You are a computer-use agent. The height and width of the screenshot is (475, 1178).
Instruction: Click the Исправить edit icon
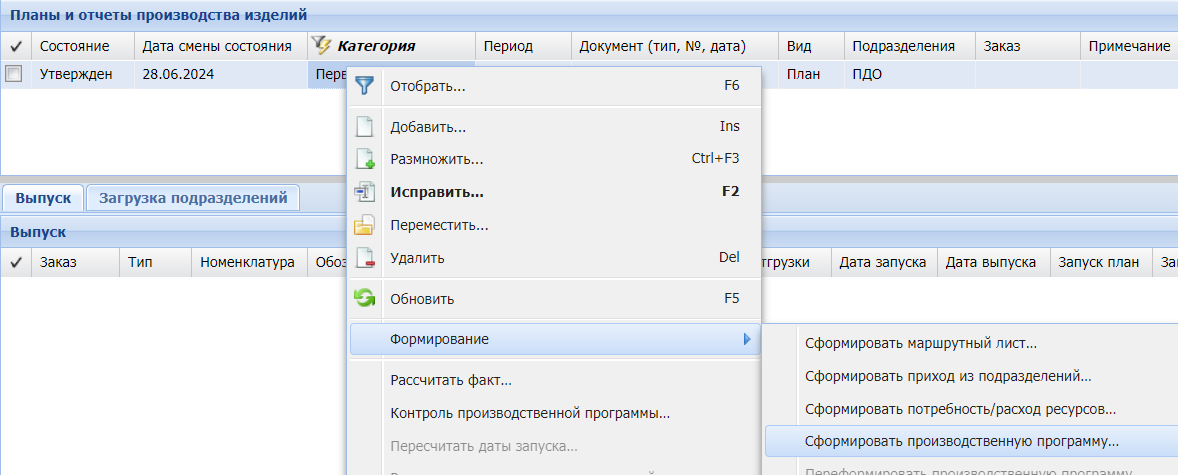pos(365,192)
